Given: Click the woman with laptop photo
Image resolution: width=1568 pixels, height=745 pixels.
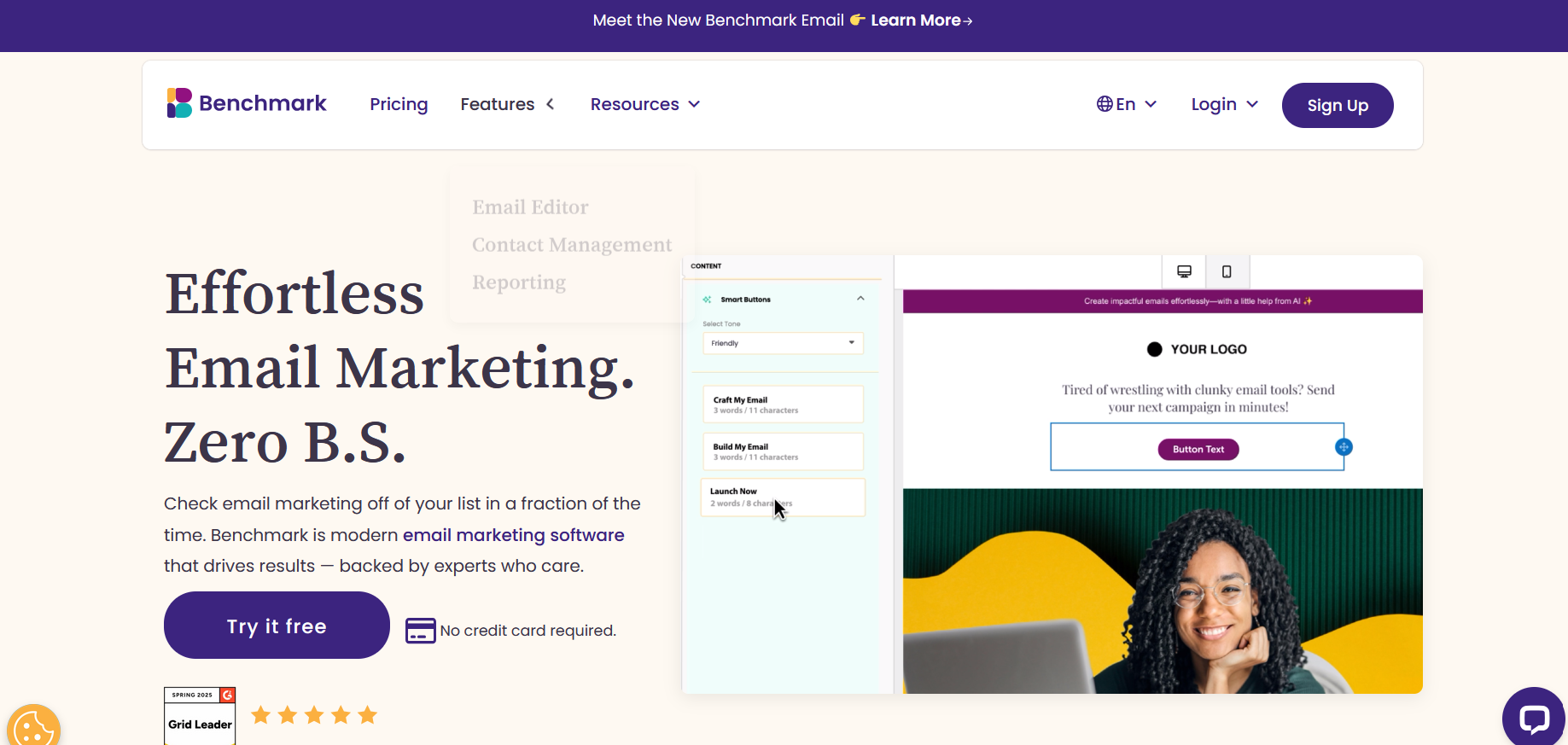Looking at the screenshot, I should [1163, 591].
